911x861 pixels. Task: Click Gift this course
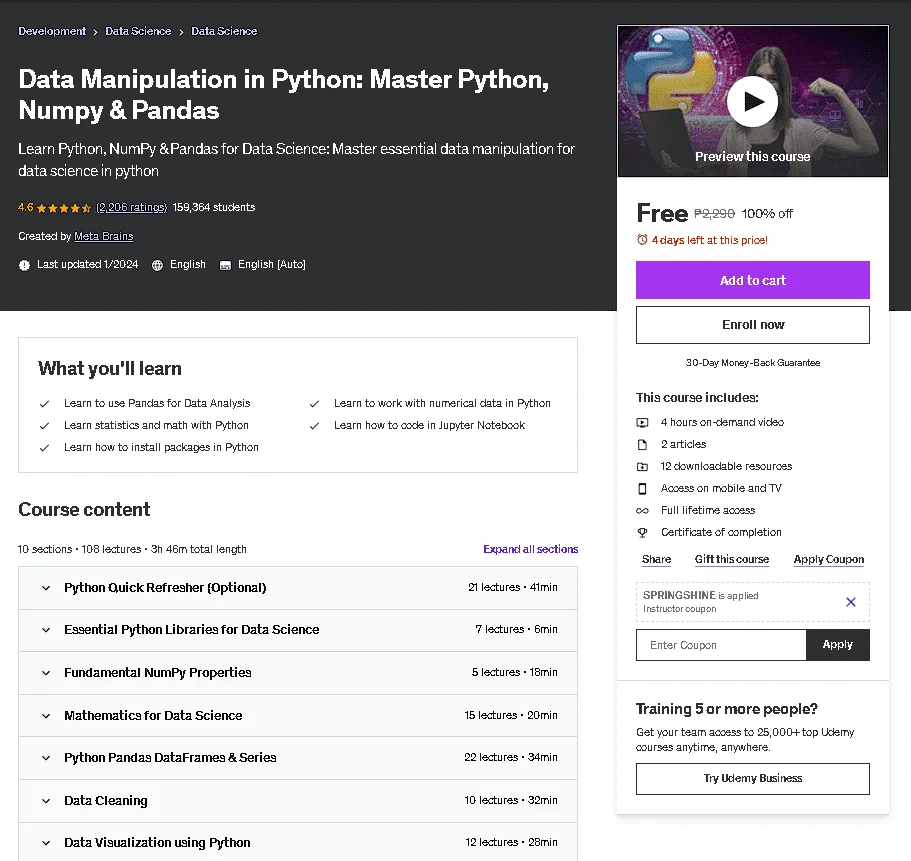pyautogui.click(x=732, y=559)
